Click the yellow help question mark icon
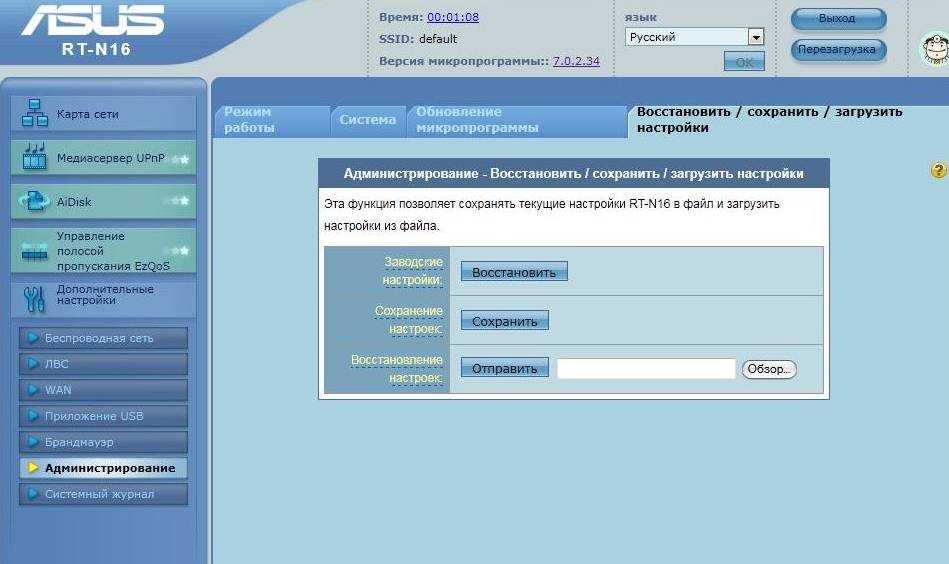 [x=937, y=171]
